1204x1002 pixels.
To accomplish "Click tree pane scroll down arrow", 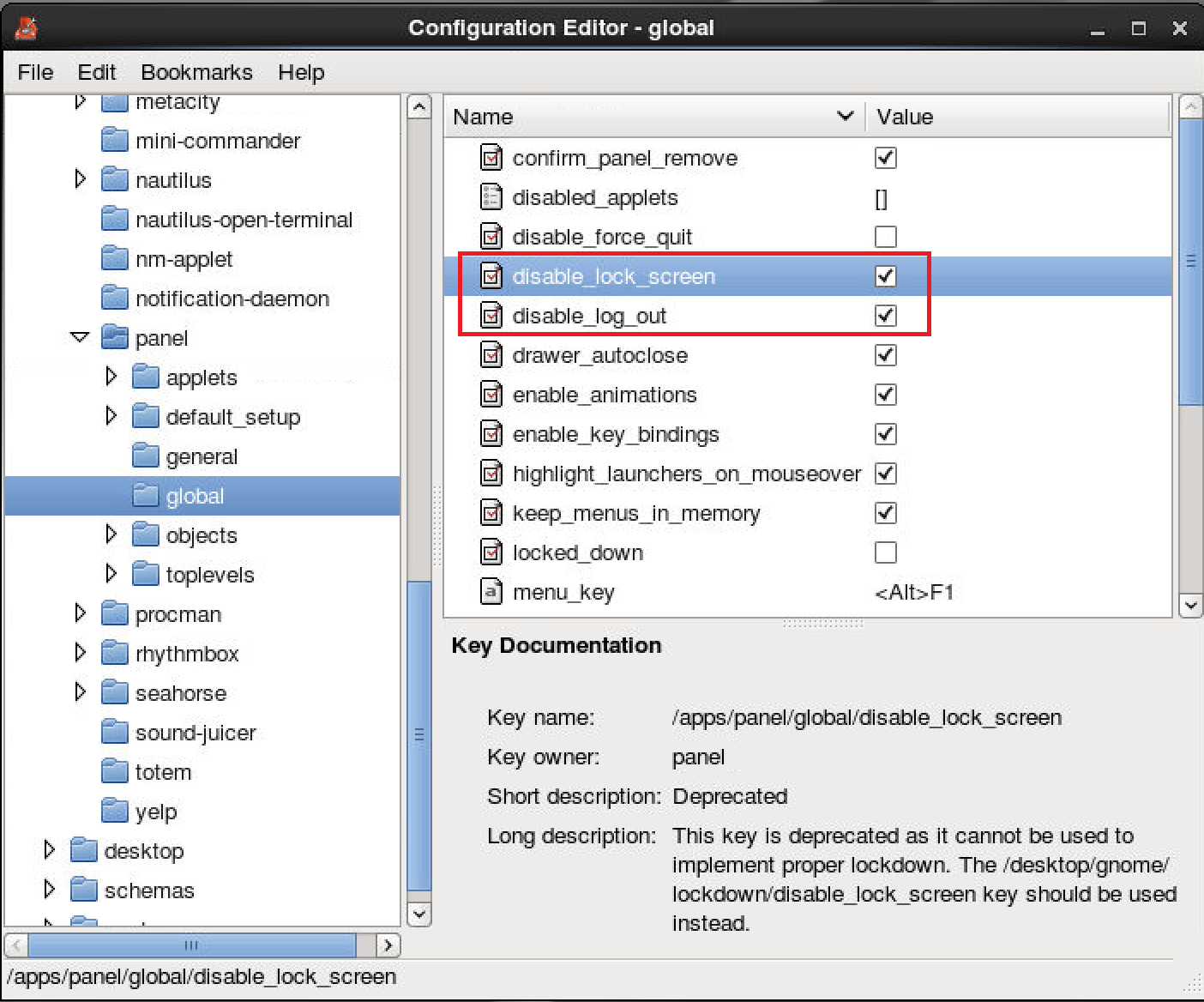I will 418,914.
